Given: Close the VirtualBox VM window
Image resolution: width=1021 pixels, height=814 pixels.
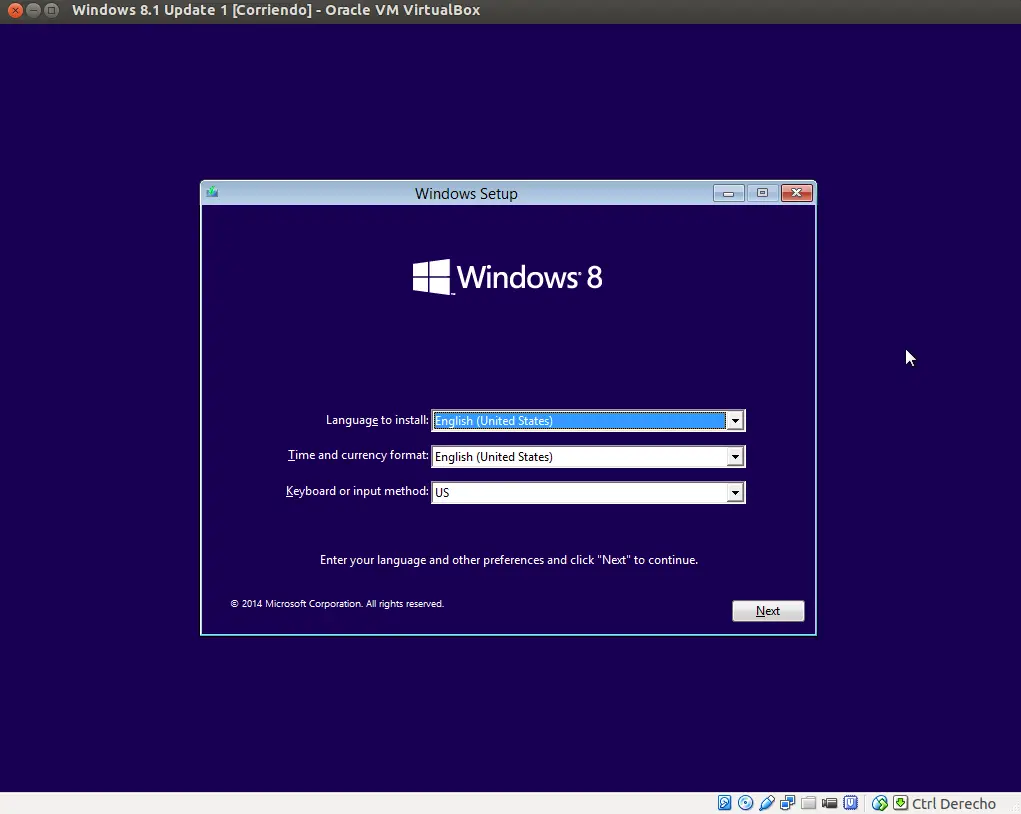Looking at the screenshot, I should coord(16,10).
